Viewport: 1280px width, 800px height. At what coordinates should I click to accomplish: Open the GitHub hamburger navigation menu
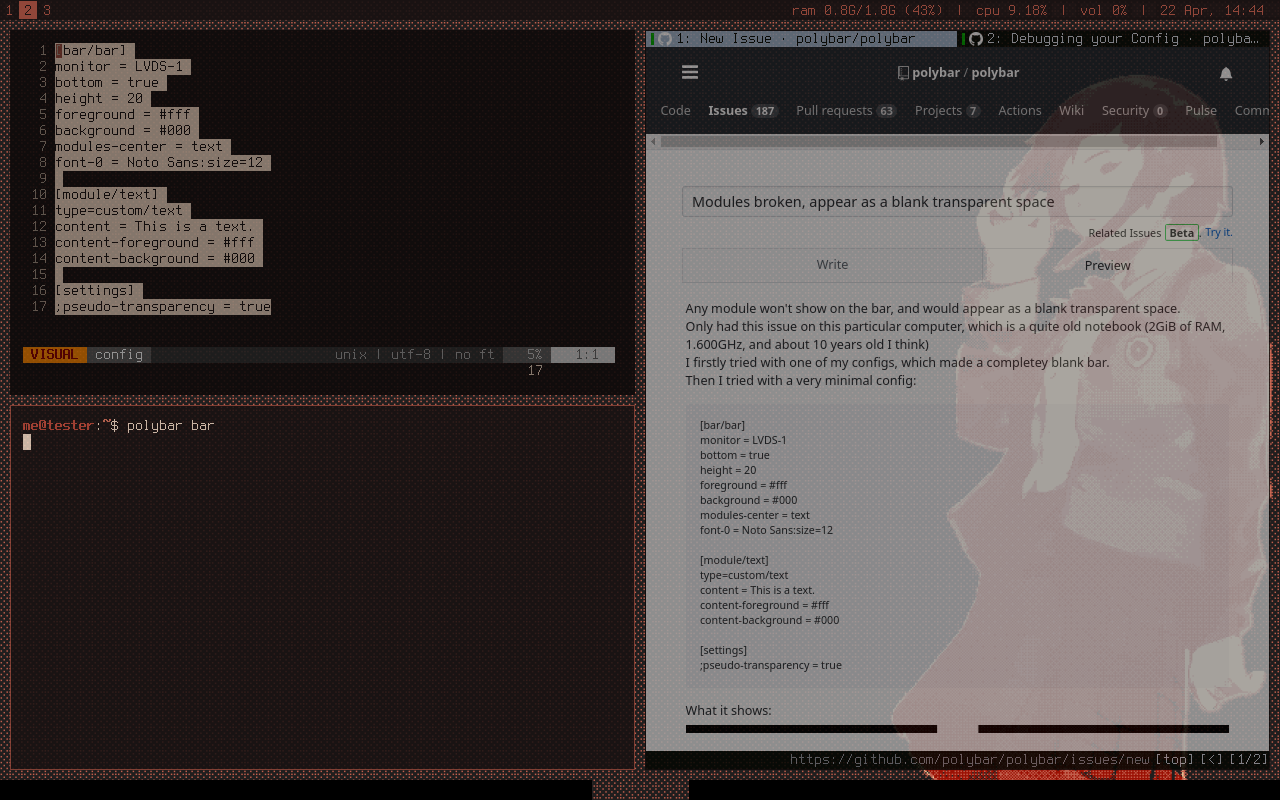[x=690, y=72]
